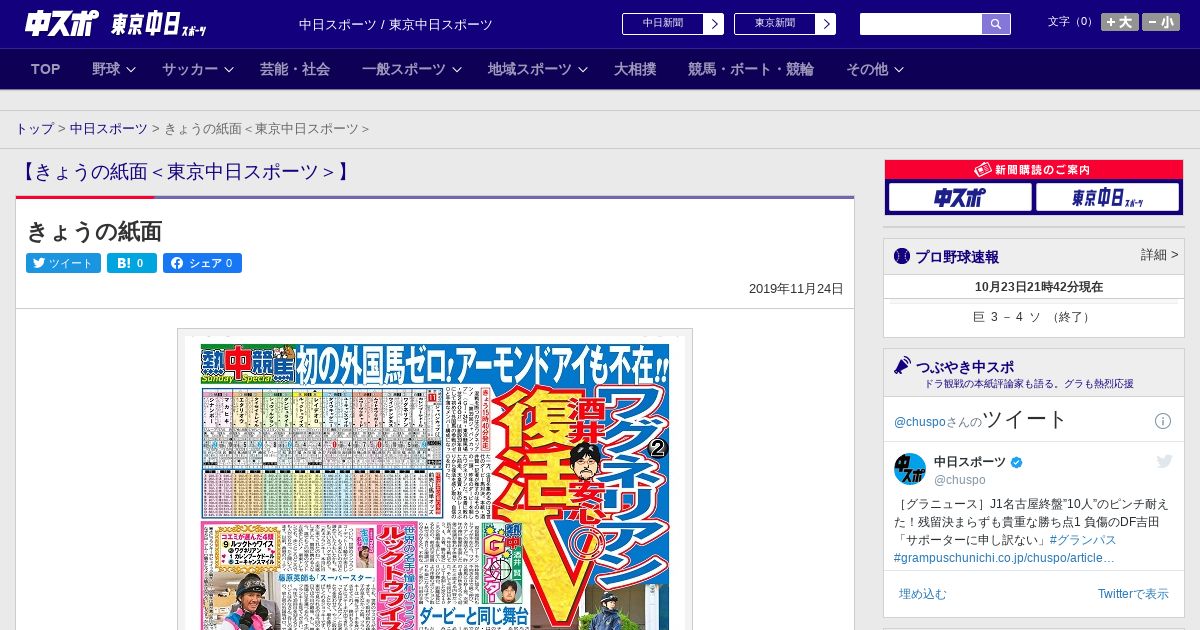The height and width of the screenshot is (630, 1200).
Task: Click the Twitterで表示 link
Action: [1133, 594]
